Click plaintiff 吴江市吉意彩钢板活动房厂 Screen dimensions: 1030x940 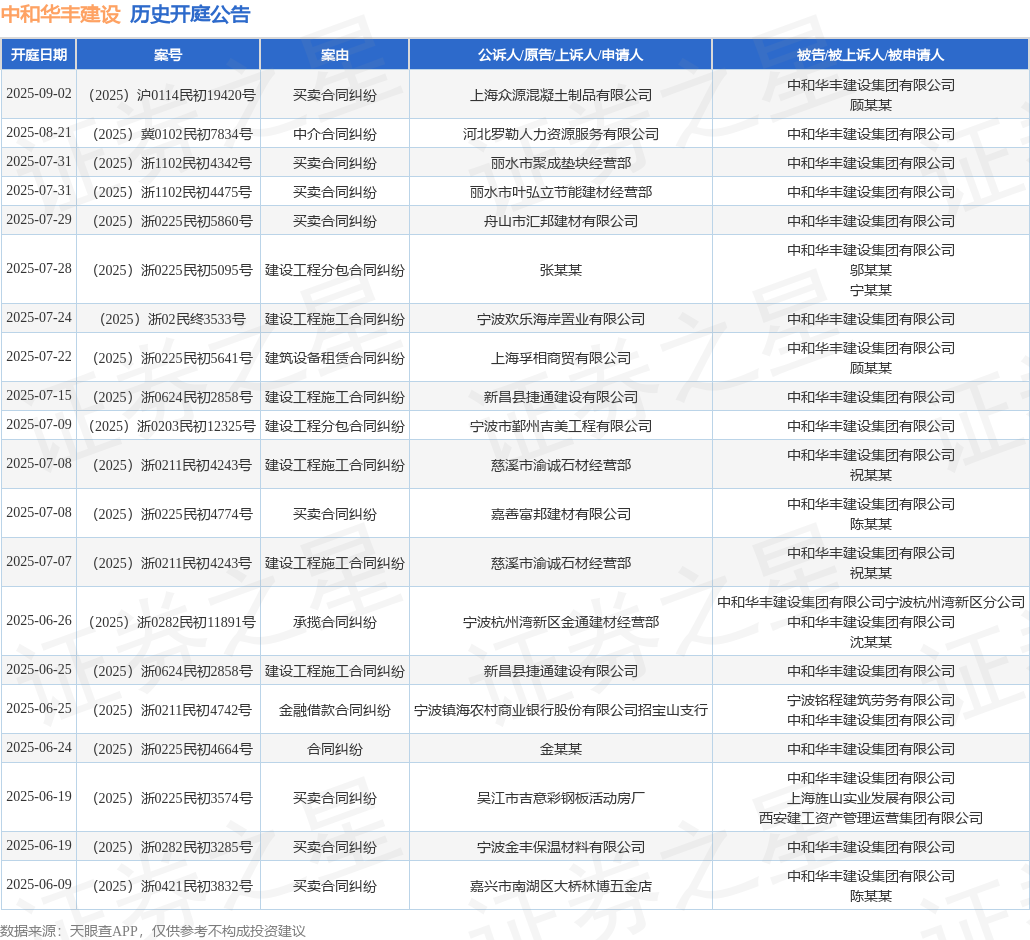(560, 798)
